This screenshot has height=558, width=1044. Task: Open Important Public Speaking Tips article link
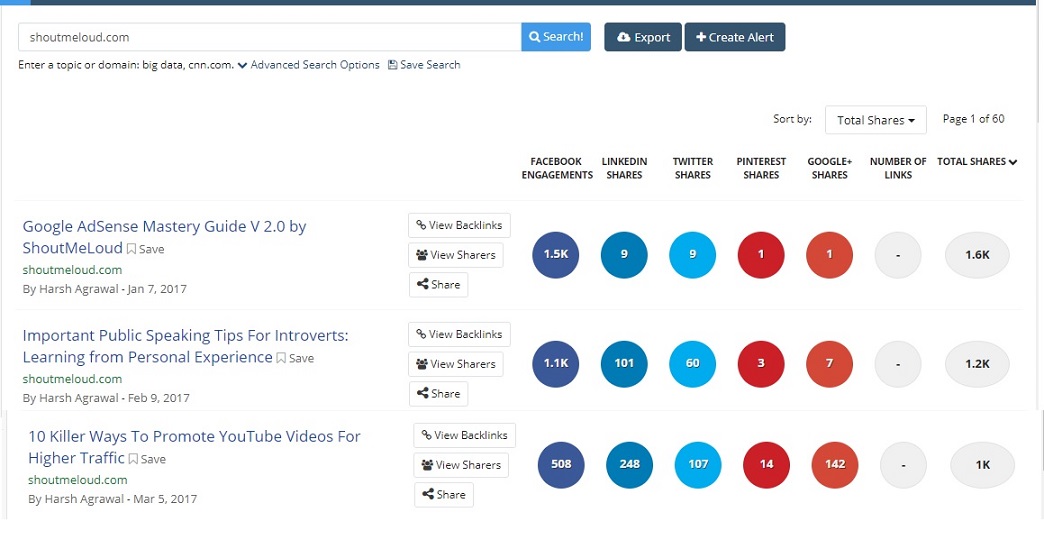(x=185, y=346)
